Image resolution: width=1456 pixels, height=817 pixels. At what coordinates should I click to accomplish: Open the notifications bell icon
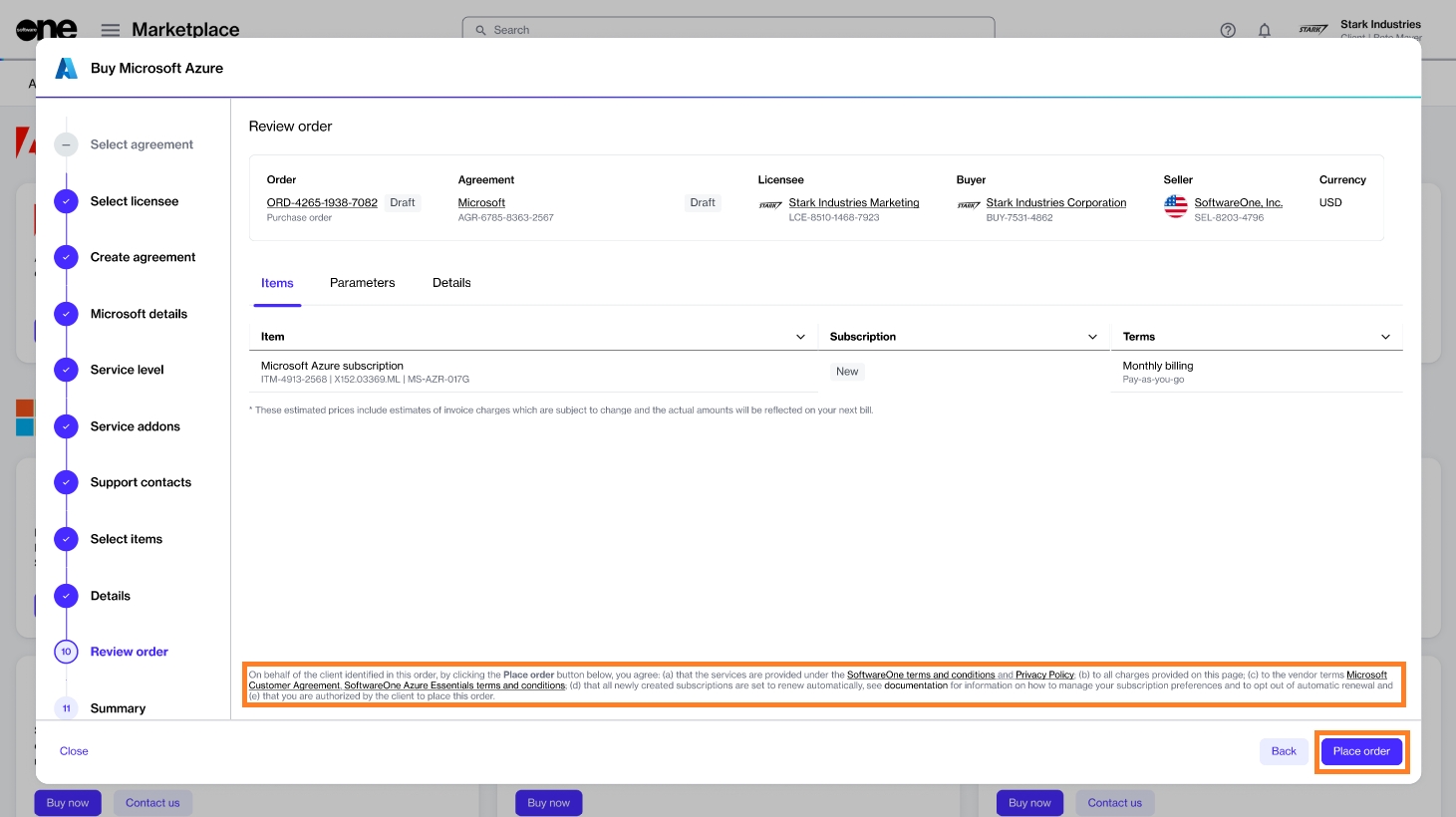click(x=1264, y=30)
